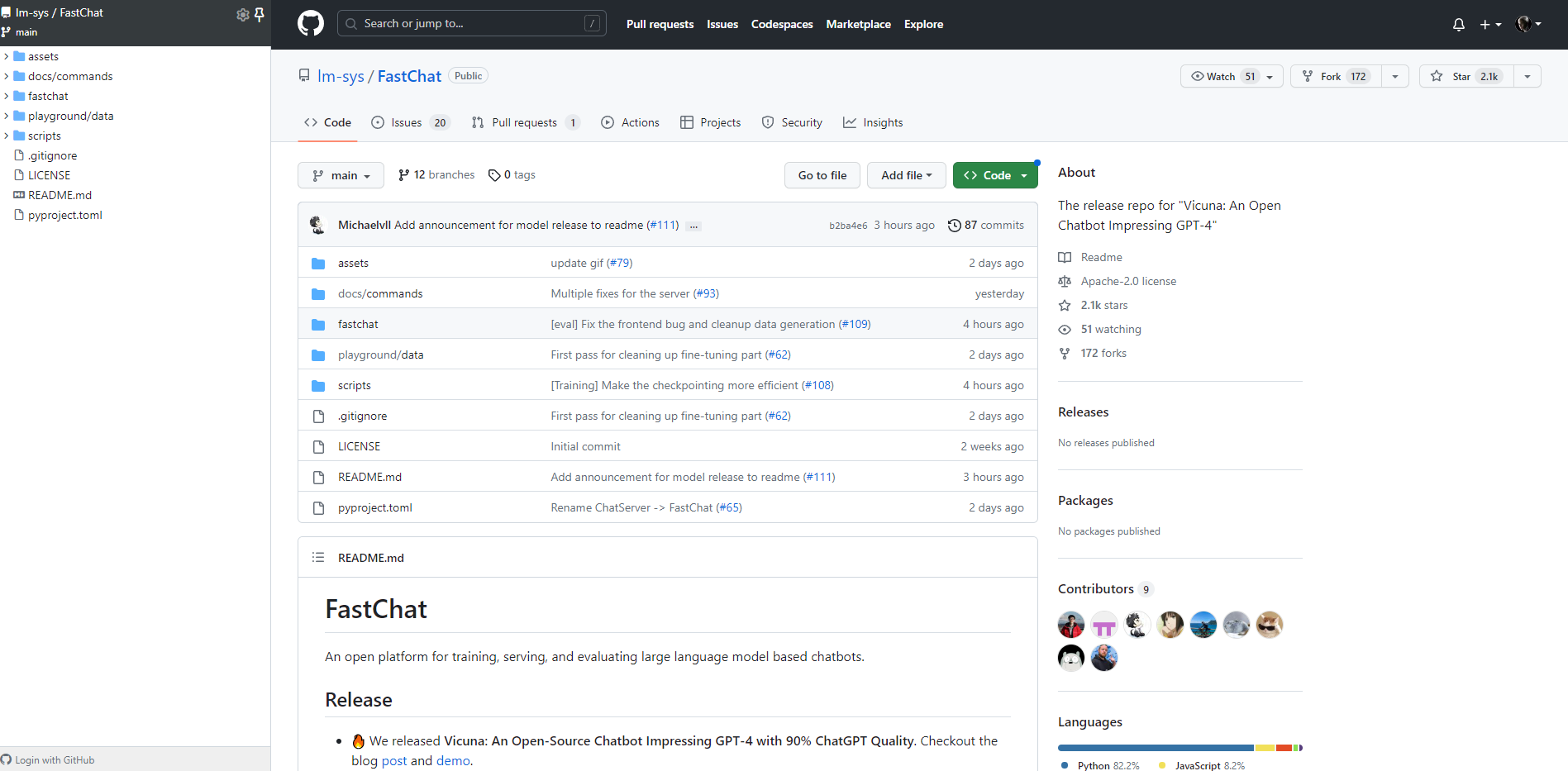The image size is (1568, 771).
Task: Open the README outline list icon
Action: (x=318, y=558)
